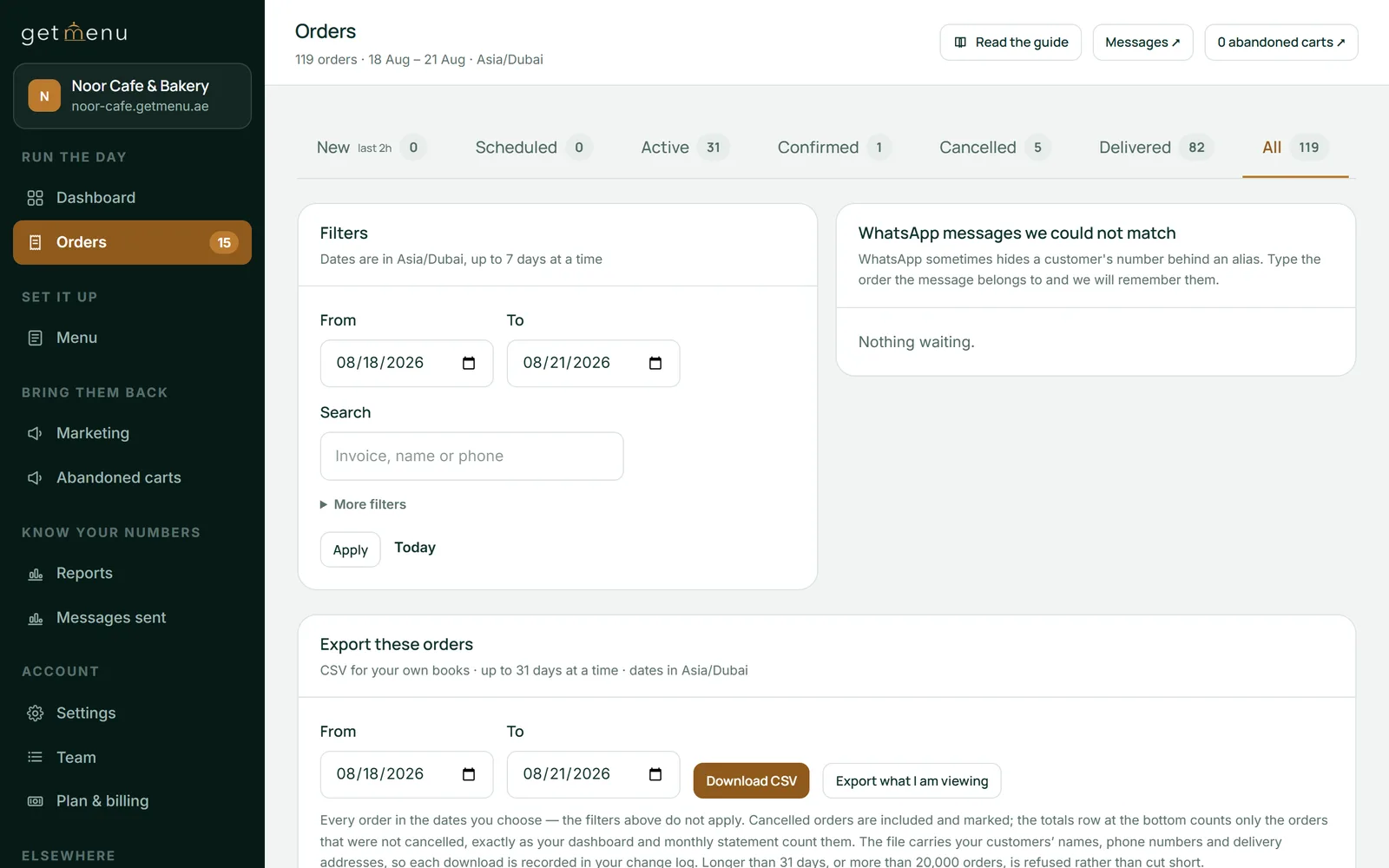
Task: Open calendar picker on Export From date
Action: pos(469,774)
